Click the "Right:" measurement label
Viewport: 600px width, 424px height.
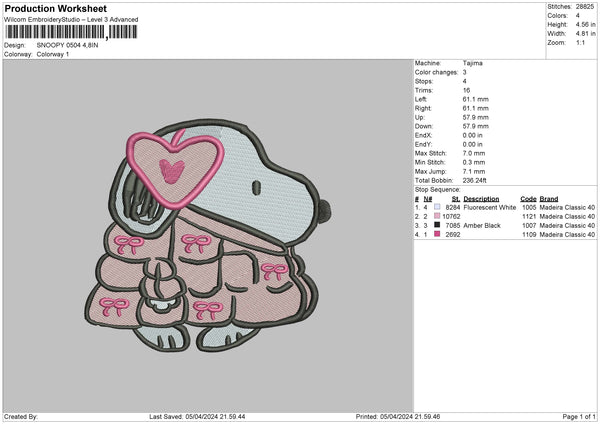tap(423, 108)
